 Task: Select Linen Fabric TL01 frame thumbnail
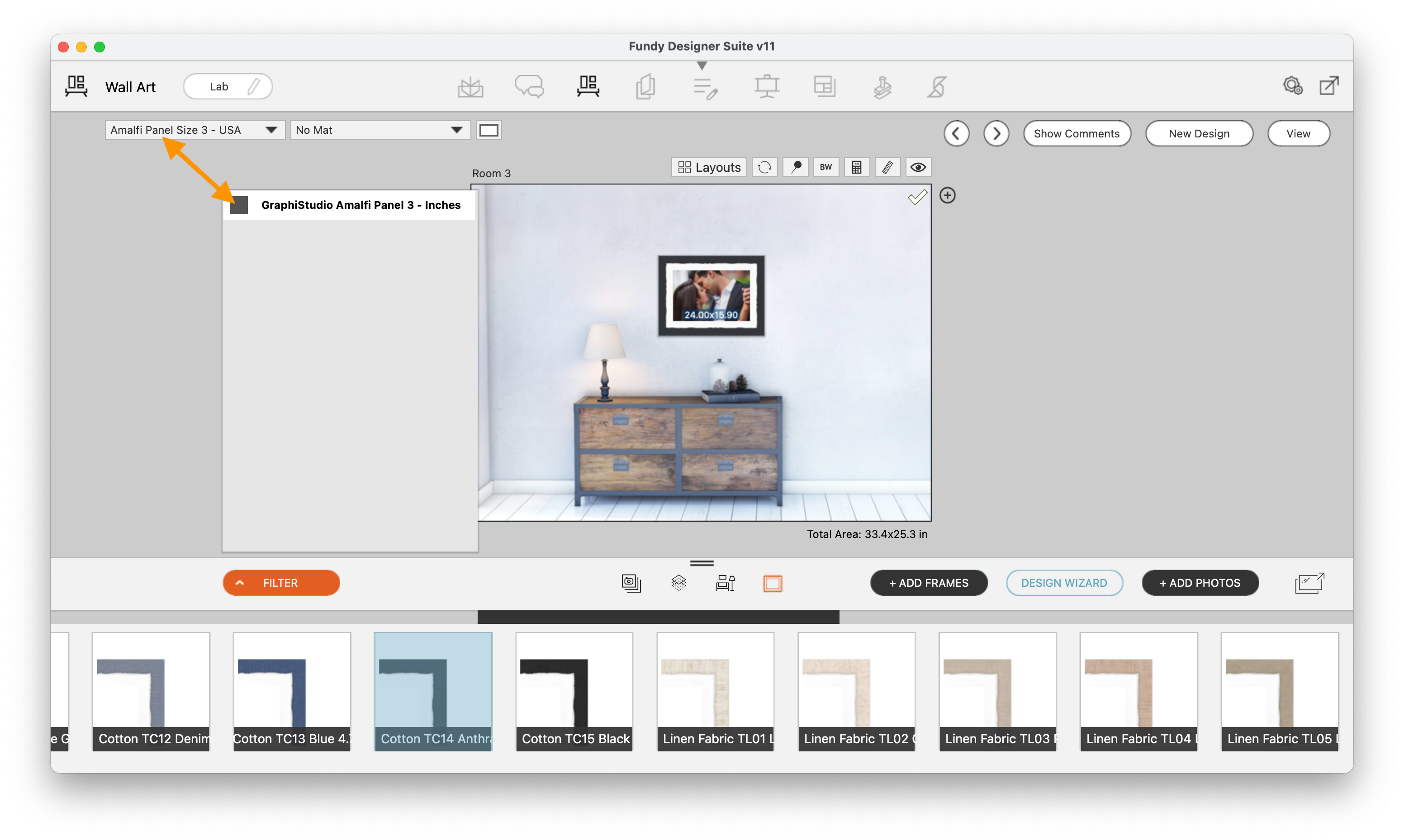click(x=715, y=692)
